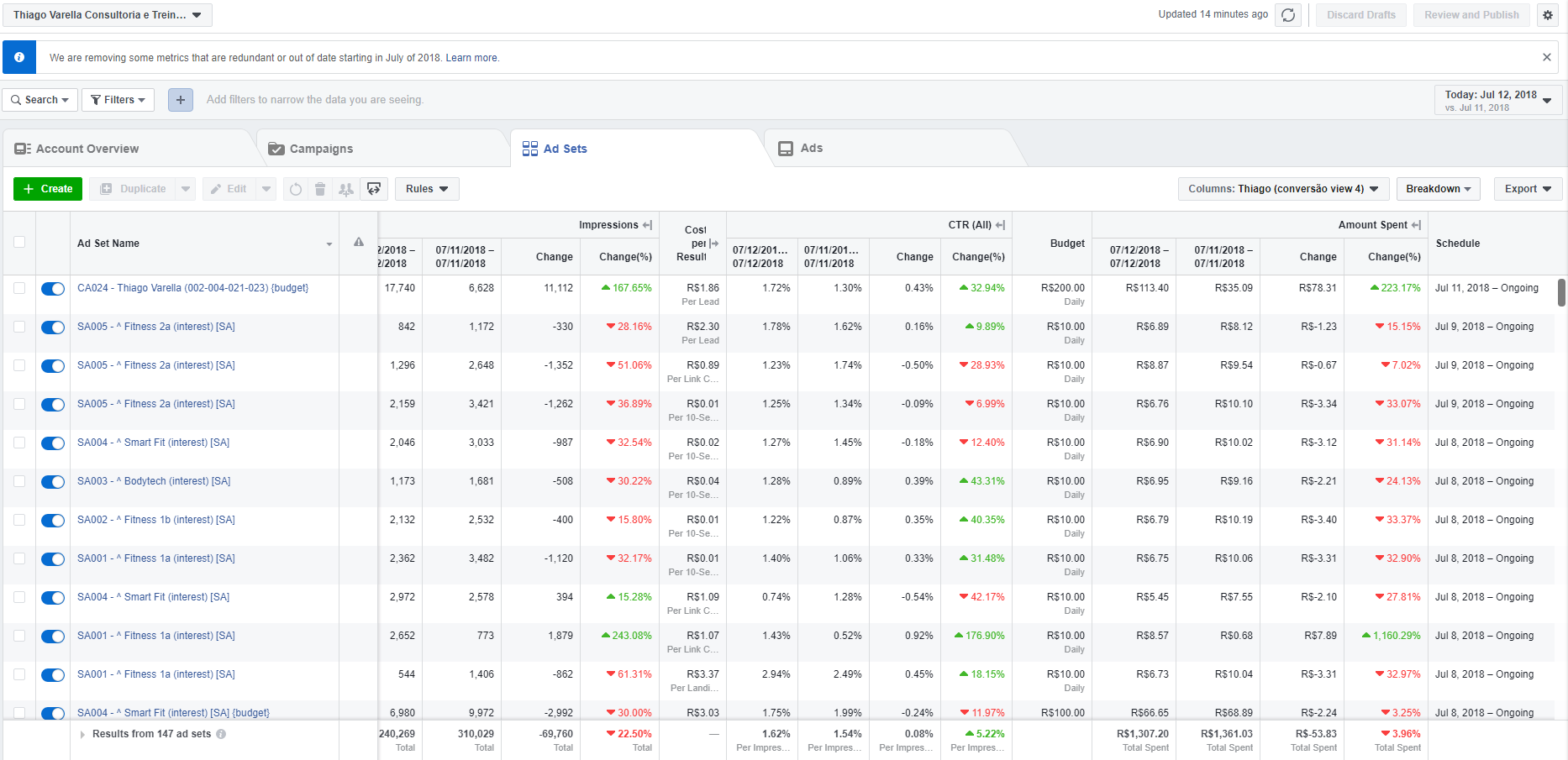
Task: Toggle the SA003 Bodytech ad set switch
Action: point(53,482)
